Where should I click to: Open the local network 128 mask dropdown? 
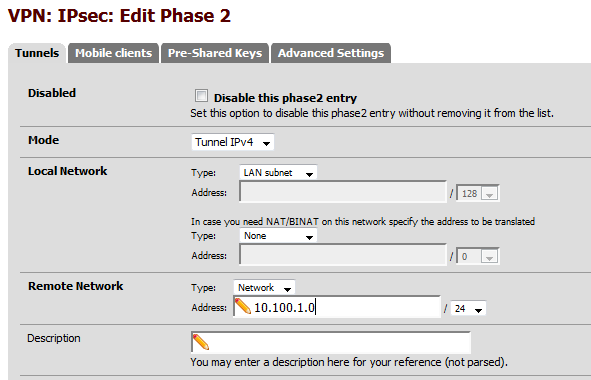[x=478, y=193]
